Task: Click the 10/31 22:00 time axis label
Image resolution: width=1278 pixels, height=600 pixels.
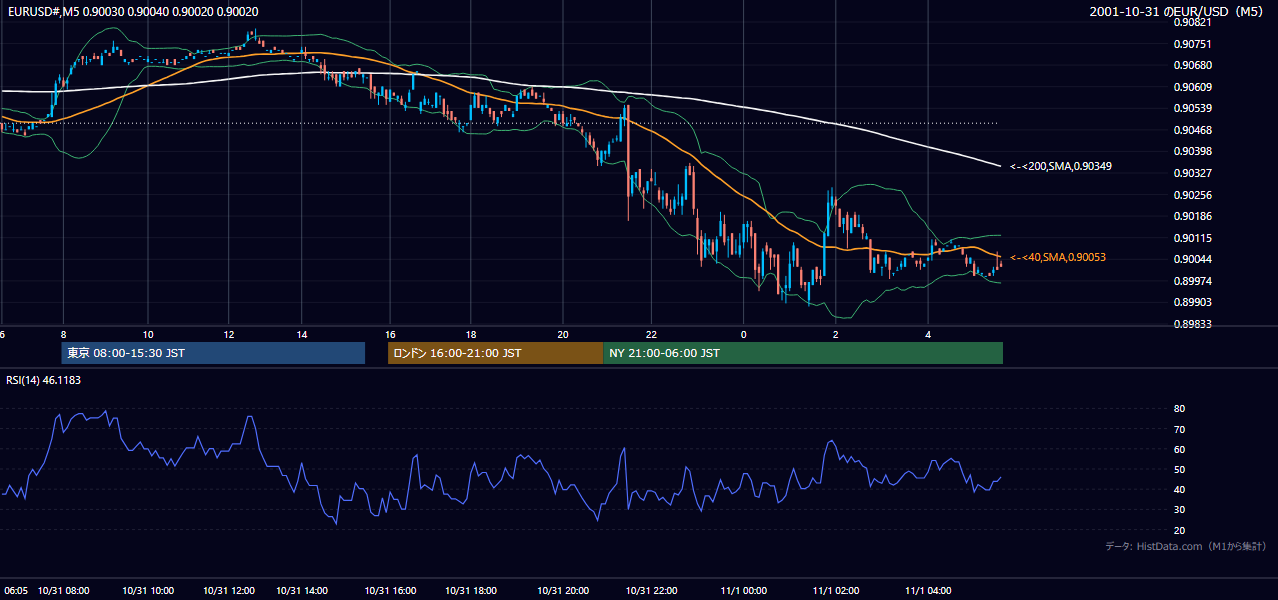Action: pos(652,591)
